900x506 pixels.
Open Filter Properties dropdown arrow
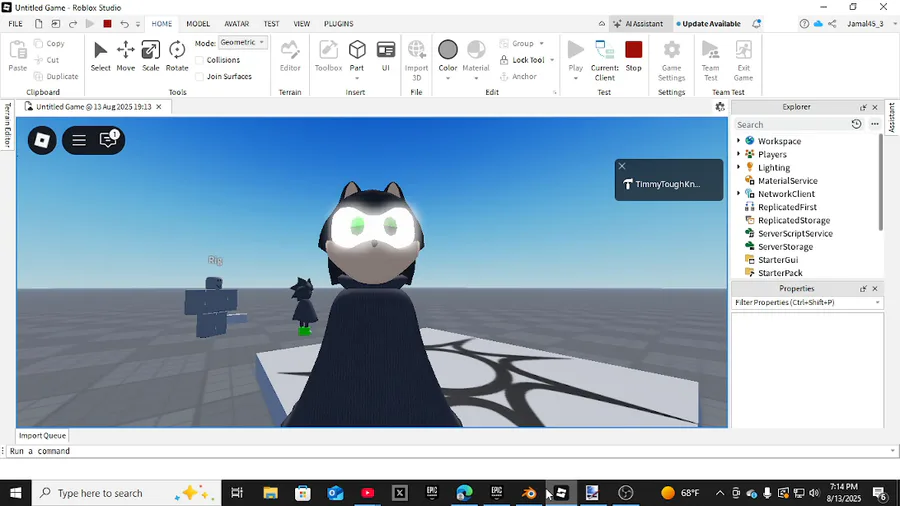(877, 302)
